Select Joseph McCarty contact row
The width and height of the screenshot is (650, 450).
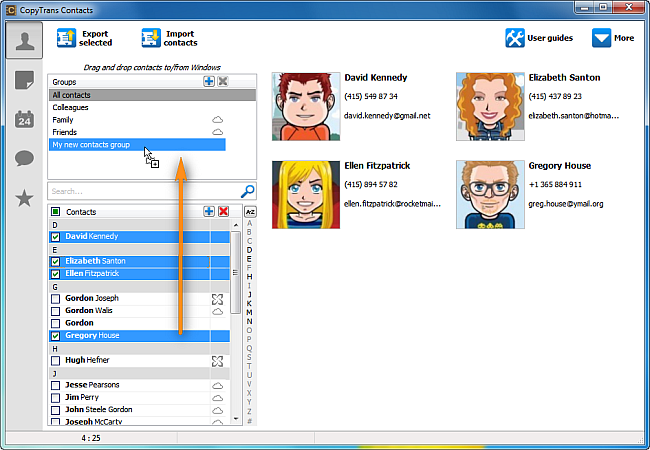139,421
